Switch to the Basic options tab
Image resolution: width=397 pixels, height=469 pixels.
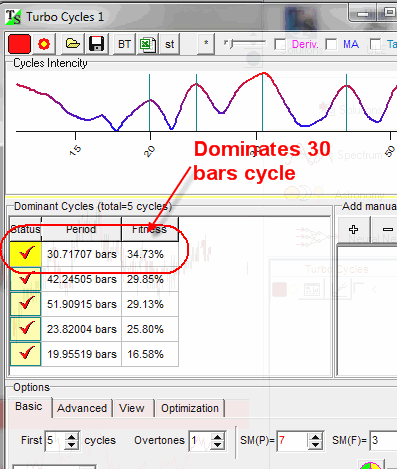29,407
